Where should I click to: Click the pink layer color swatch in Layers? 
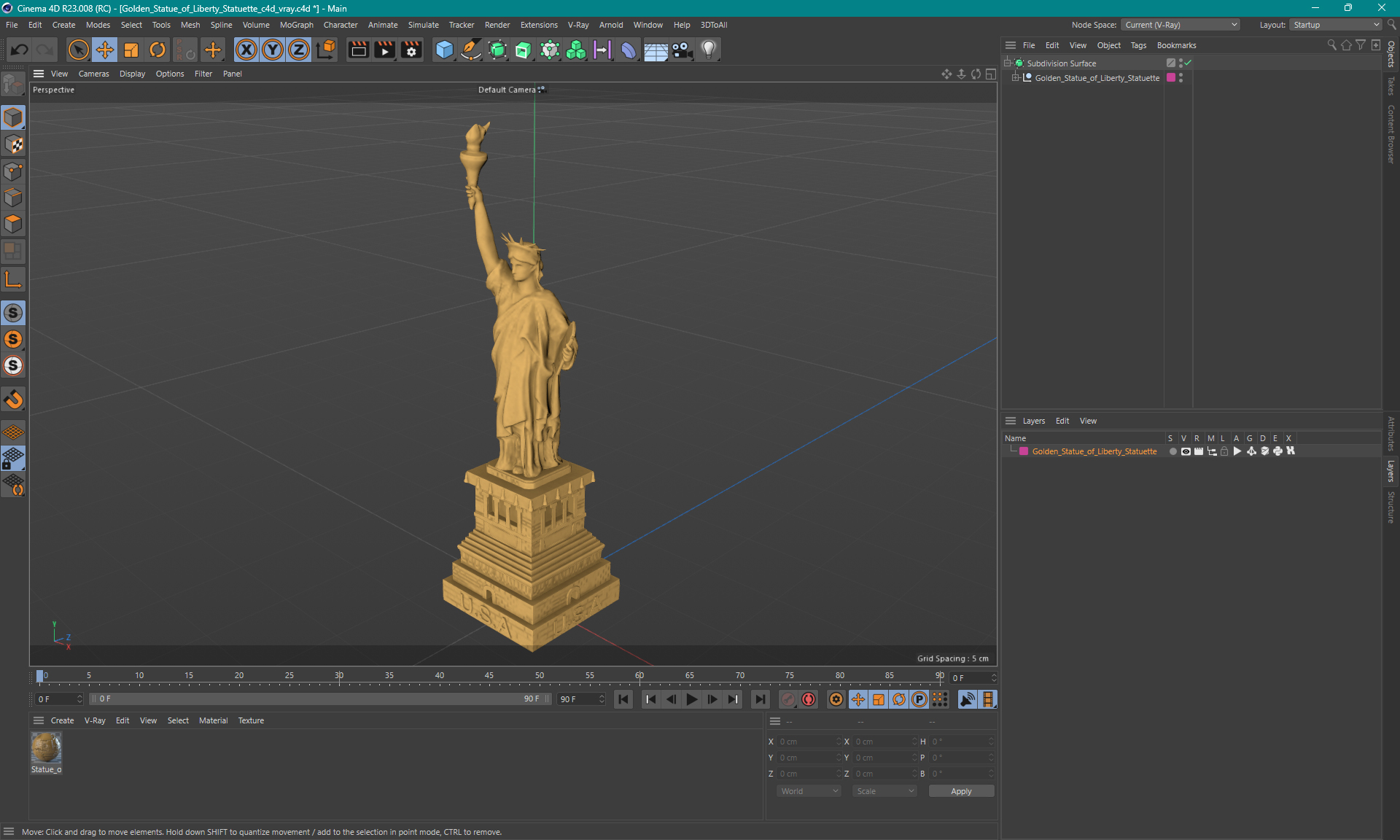[1024, 451]
